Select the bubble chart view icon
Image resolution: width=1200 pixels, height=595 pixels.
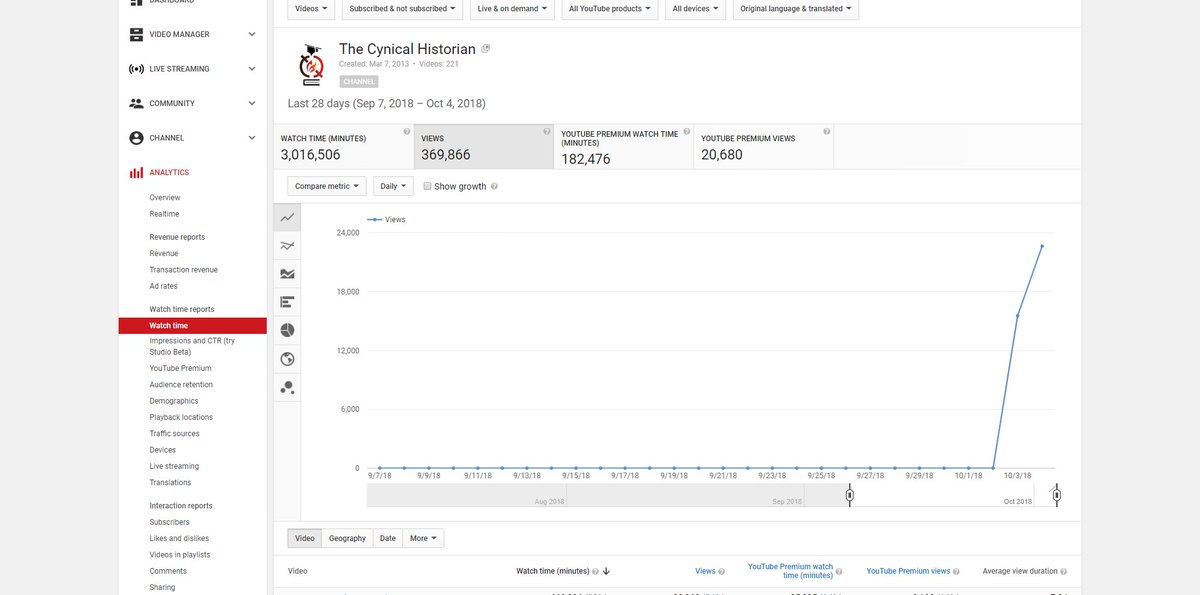(288, 387)
